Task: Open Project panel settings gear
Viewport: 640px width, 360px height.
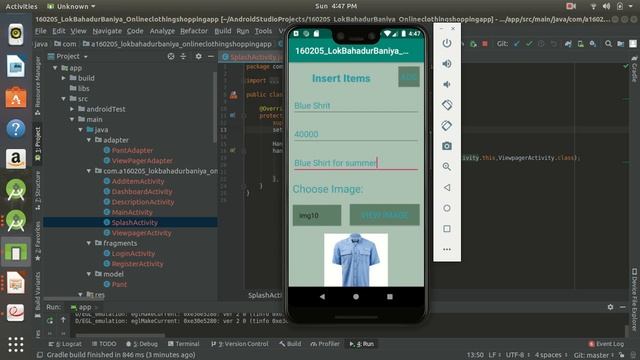Action: [198, 56]
